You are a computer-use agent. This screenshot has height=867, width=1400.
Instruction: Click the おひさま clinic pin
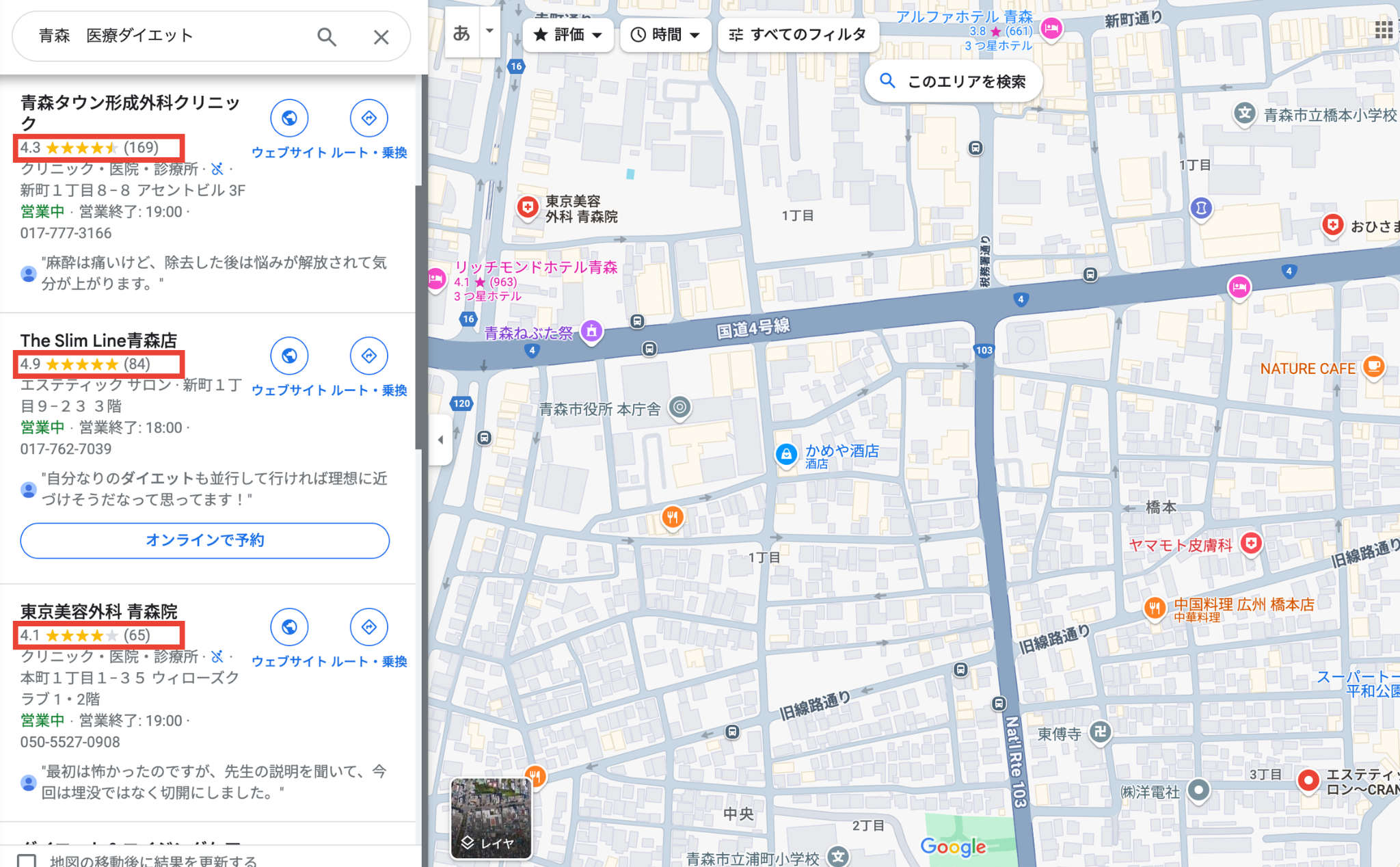click(1332, 225)
